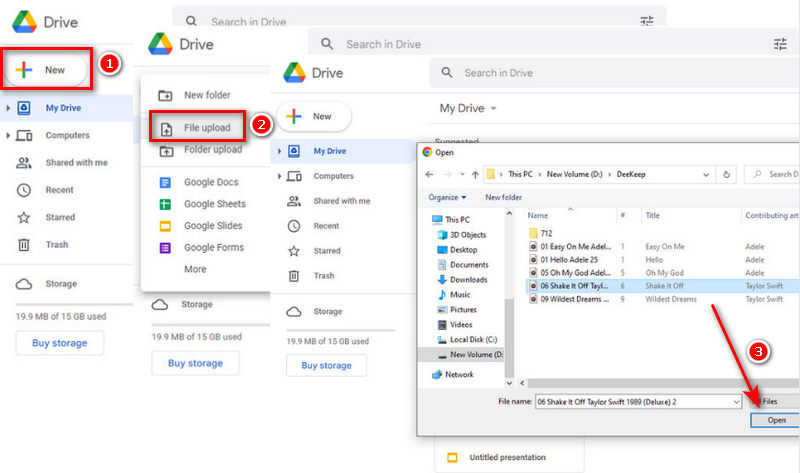Expand the My Drive arrow in leftmost sidebar
Image resolution: width=800 pixels, height=473 pixels.
8,108
